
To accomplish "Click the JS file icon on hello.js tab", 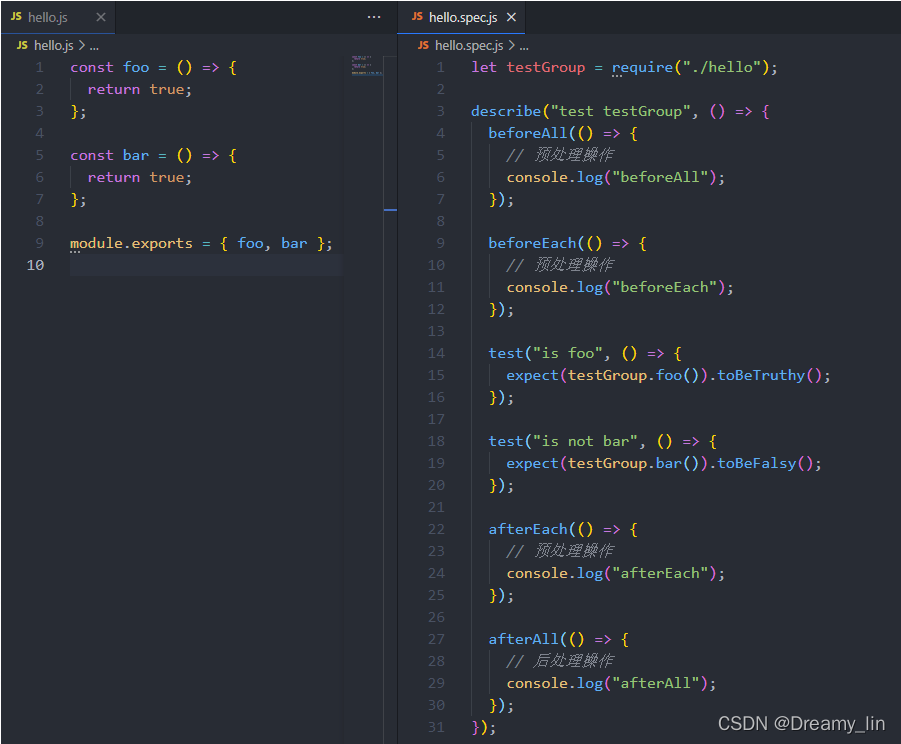I will [x=16, y=17].
